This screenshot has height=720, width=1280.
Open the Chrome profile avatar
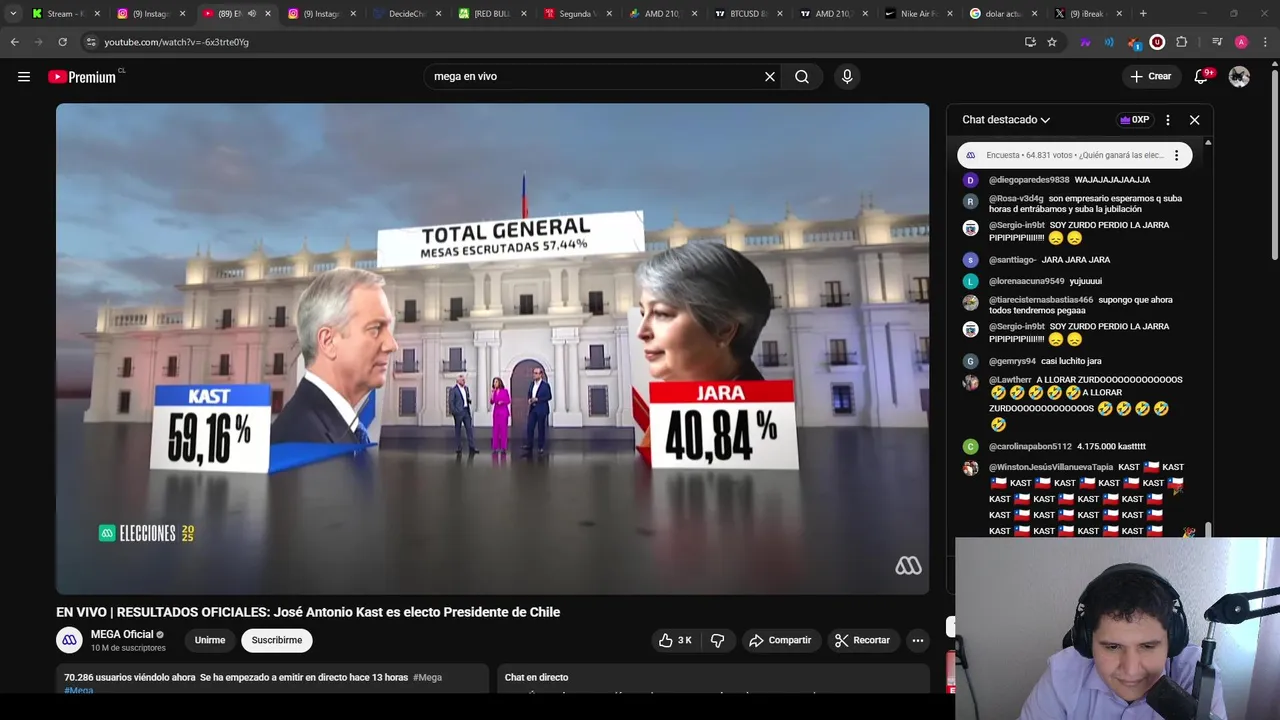[x=1241, y=42]
